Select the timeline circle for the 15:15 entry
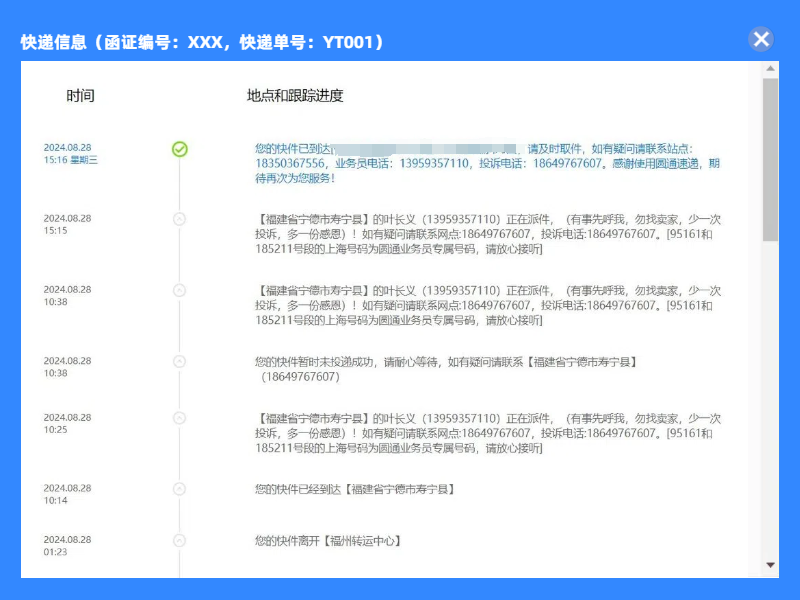The image size is (800, 600). click(x=179, y=219)
